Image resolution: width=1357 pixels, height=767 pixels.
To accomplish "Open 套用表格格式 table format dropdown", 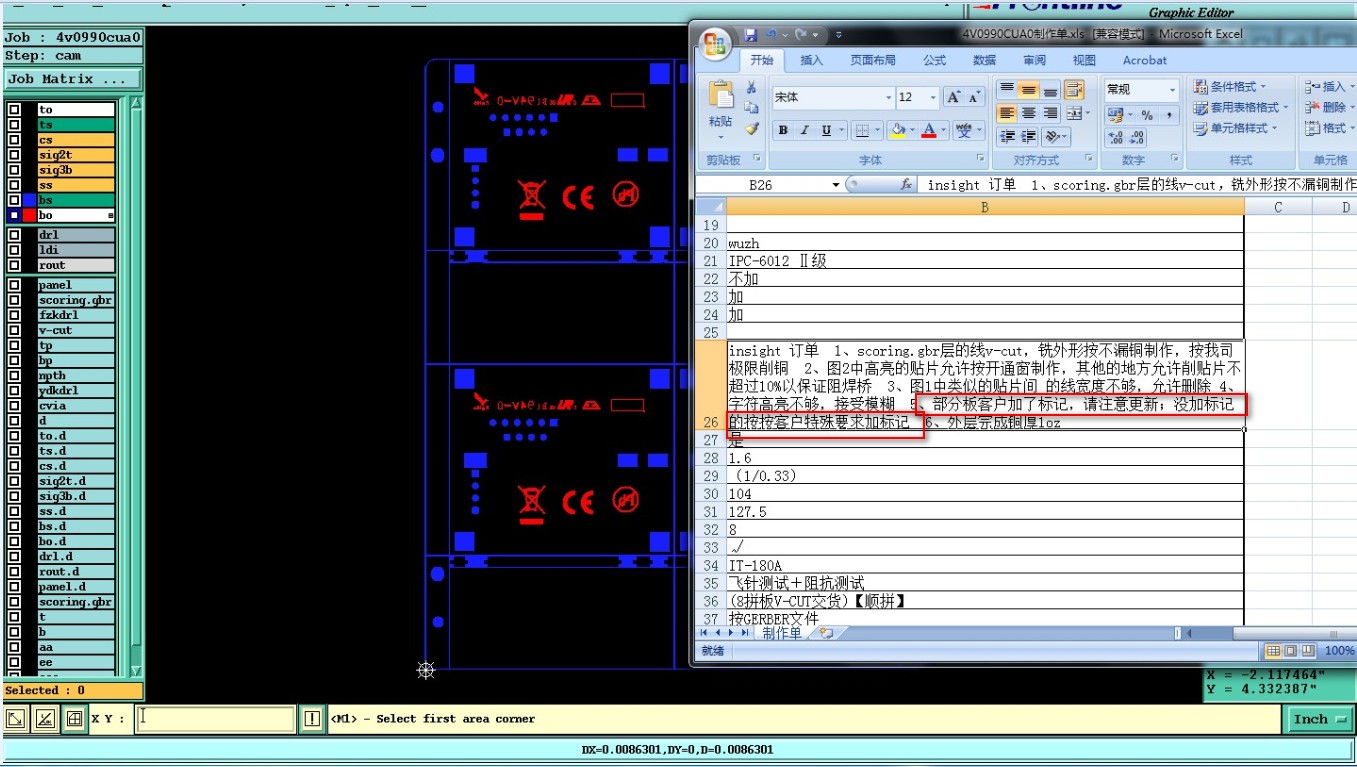I will point(1241,107).
